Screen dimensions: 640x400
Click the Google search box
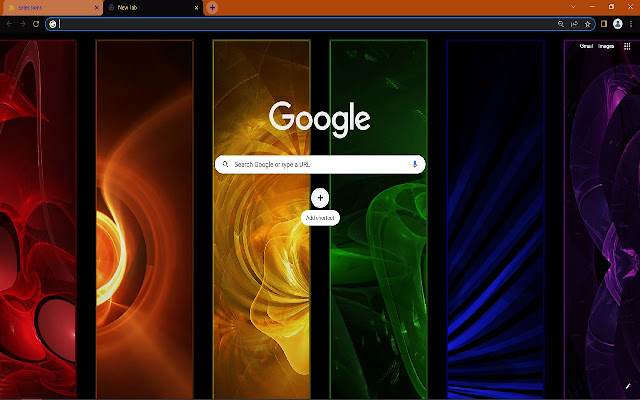[x=320, y=164]
